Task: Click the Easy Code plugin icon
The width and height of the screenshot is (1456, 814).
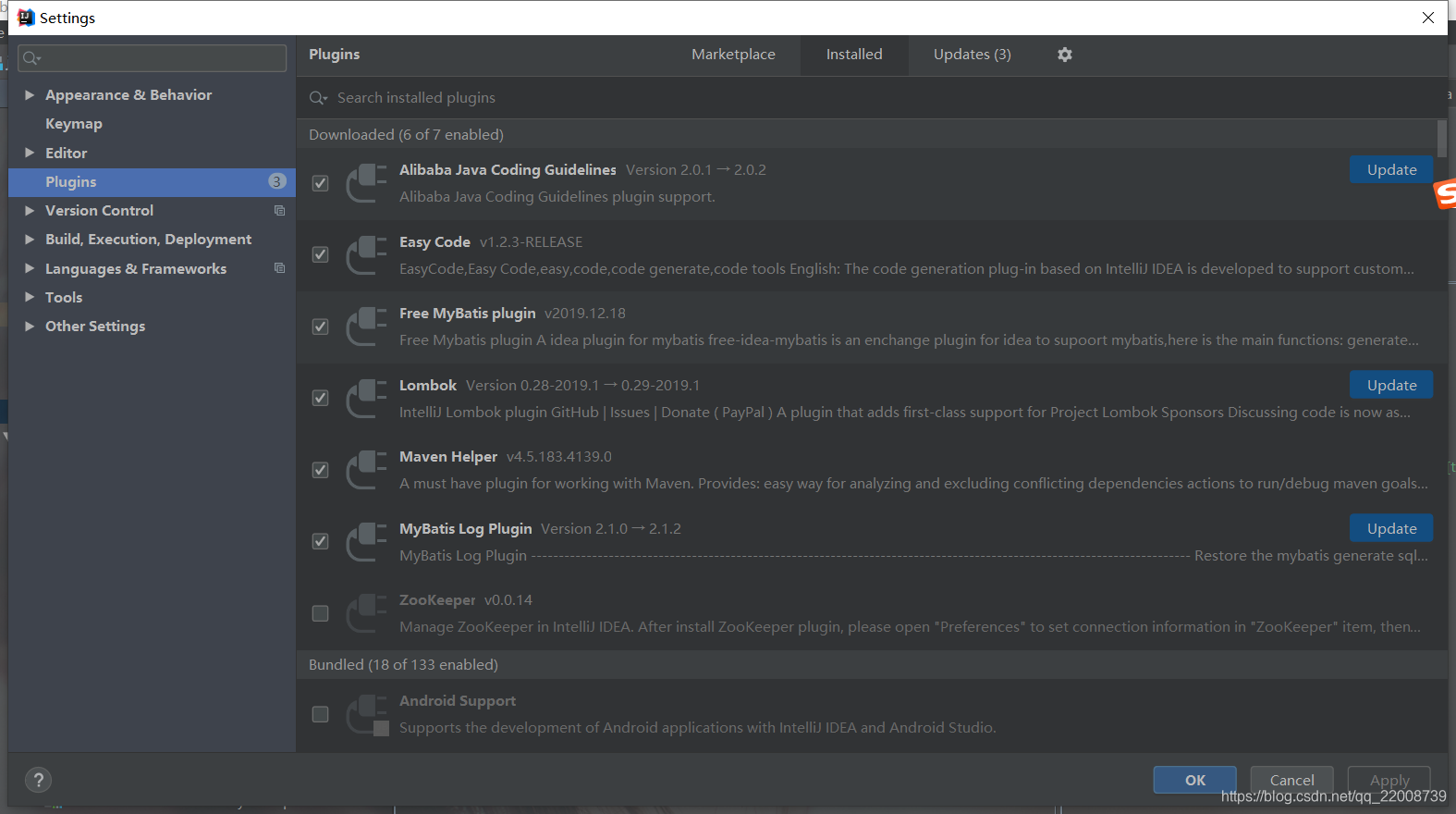Action: [x=367, y=254]
